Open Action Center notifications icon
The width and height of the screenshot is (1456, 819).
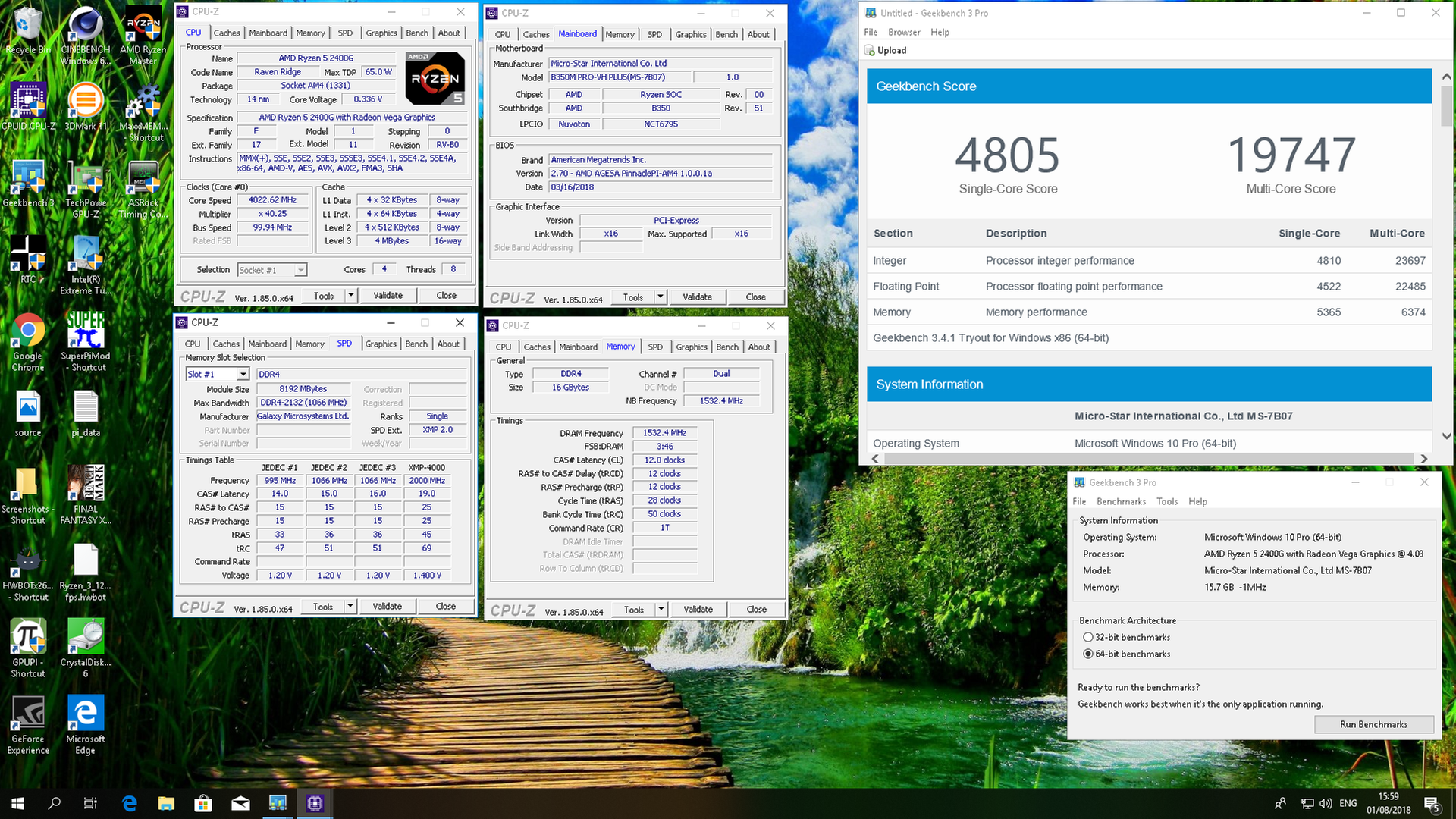pos(1432,804)
